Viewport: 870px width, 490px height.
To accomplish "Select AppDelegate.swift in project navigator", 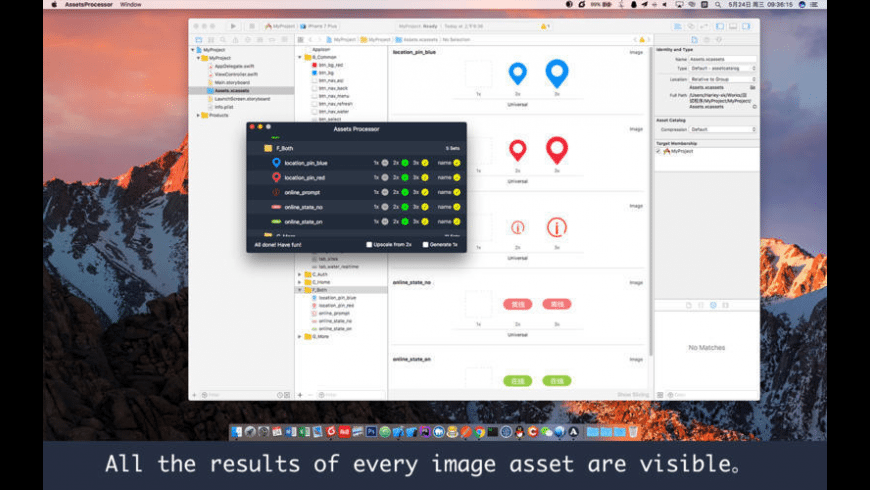I will [x=234, y=66].
